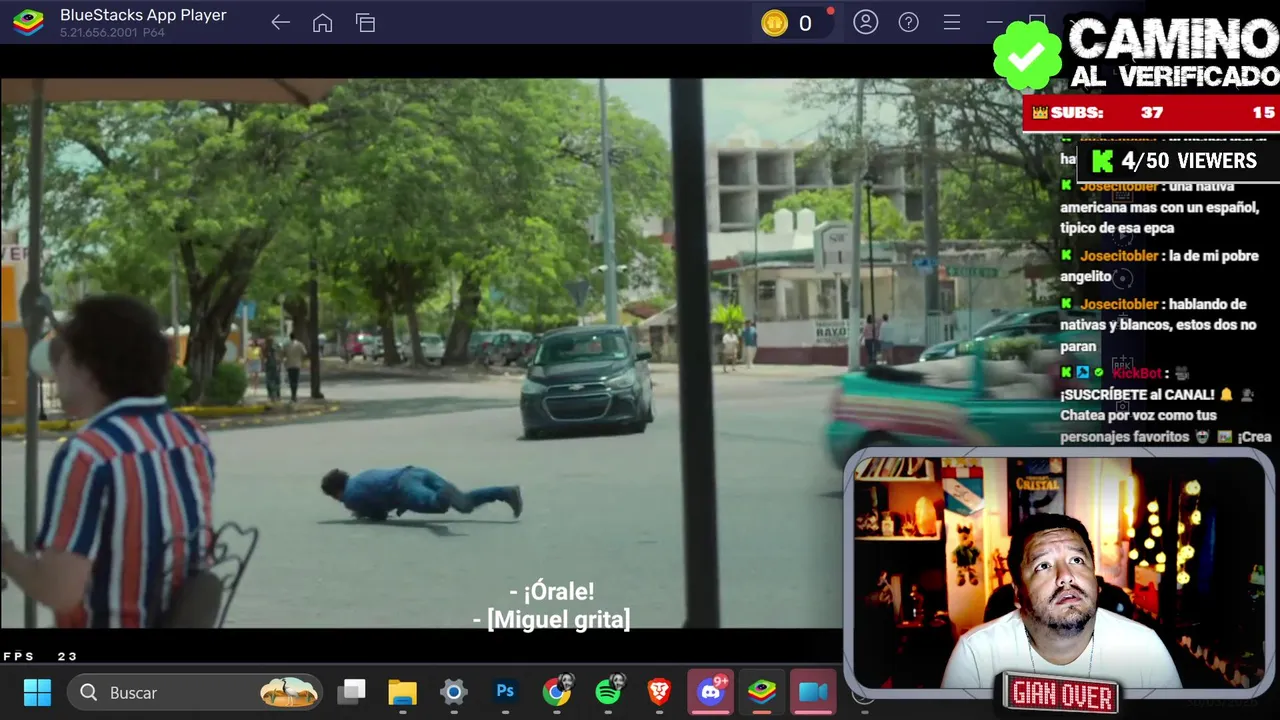Click the BlueStacks logo in title bar
Viewport: 1280px width, 720px height.
coord(28,23)
